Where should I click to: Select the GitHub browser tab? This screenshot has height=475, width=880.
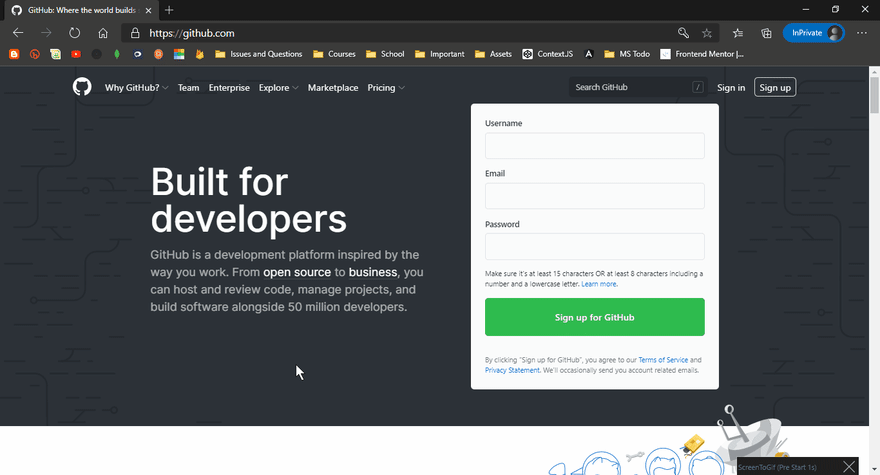click(x=81, y=10)
